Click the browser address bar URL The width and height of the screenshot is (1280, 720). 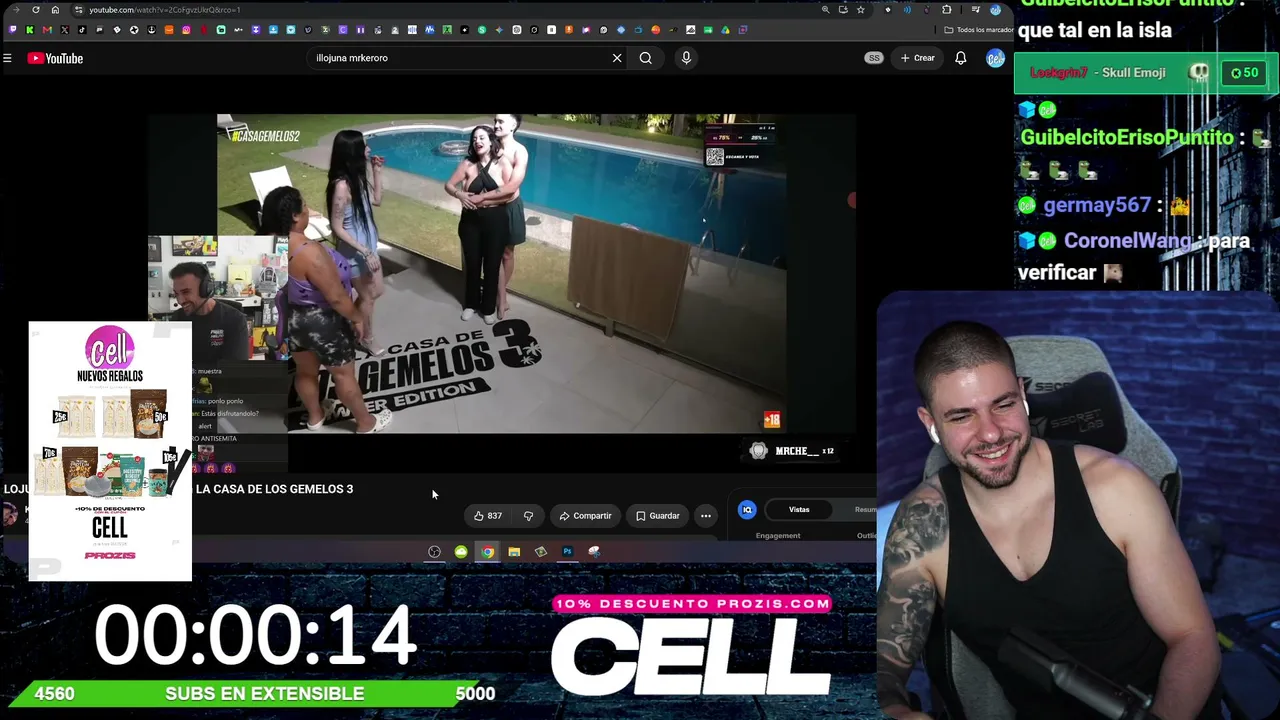[164, 10]
